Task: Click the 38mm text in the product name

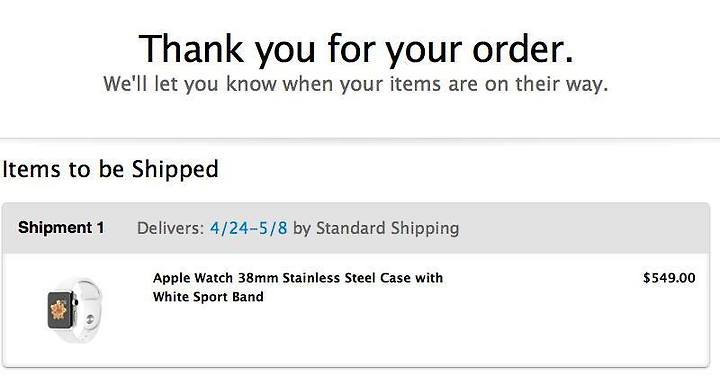Action: pyautogui.click(x=258, y=278)
